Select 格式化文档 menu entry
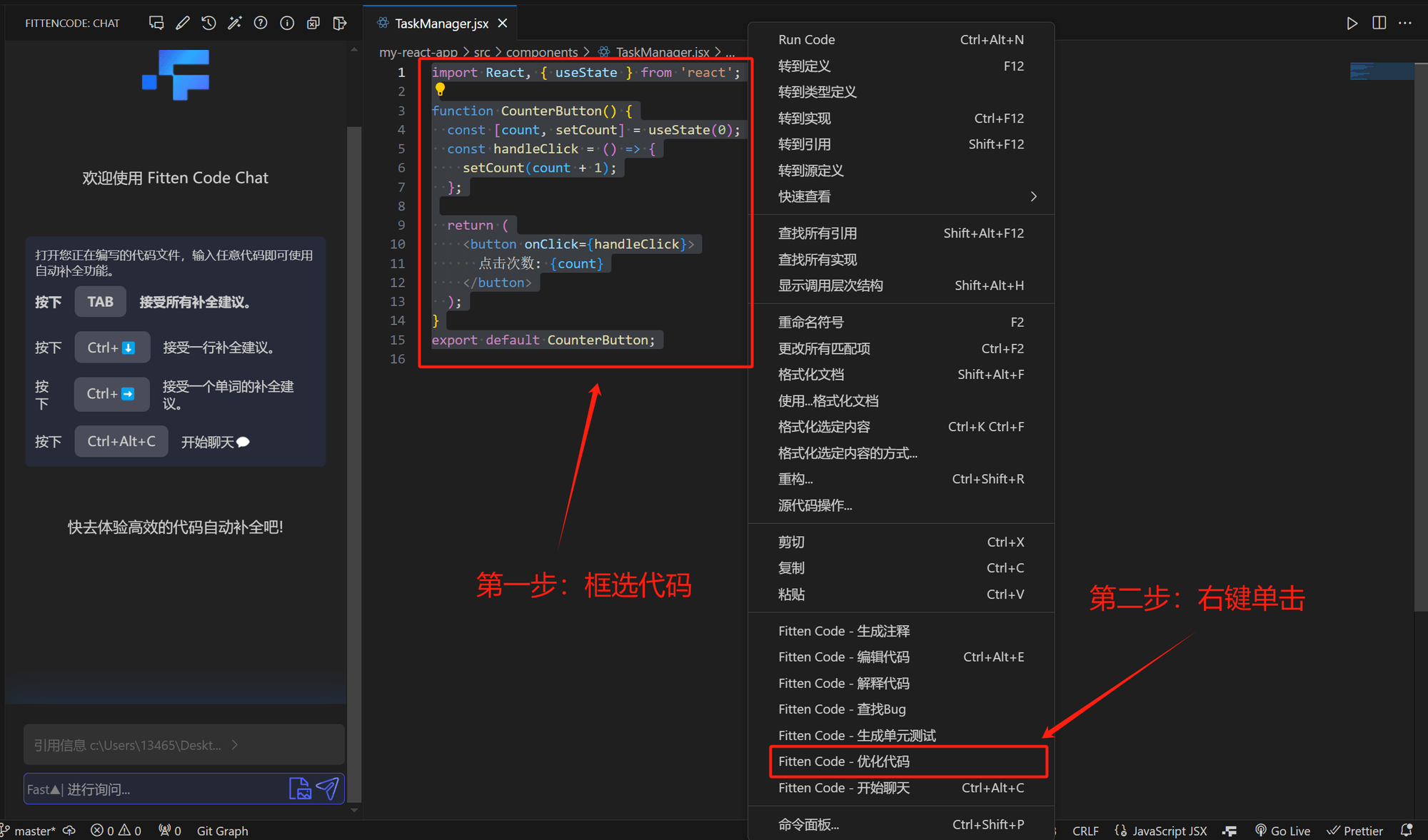Viewport: 1428px width, 840px height. click(x=901, y=375)
